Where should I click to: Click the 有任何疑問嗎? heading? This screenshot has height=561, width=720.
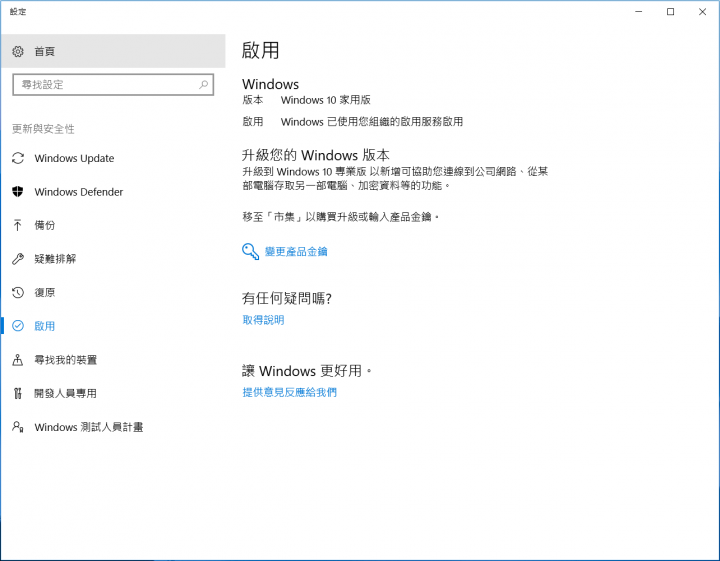pos(287,298)
